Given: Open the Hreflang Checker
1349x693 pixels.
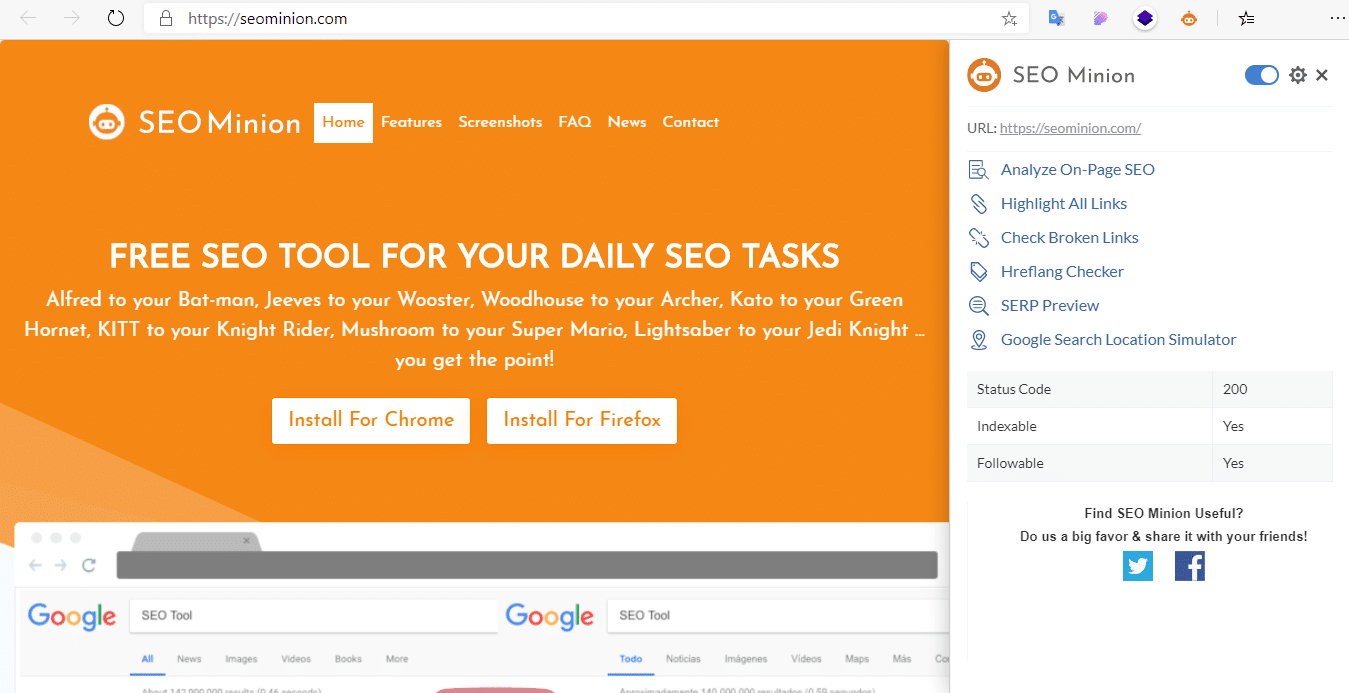Looking at the screenshot, I should pos(1062,271).
